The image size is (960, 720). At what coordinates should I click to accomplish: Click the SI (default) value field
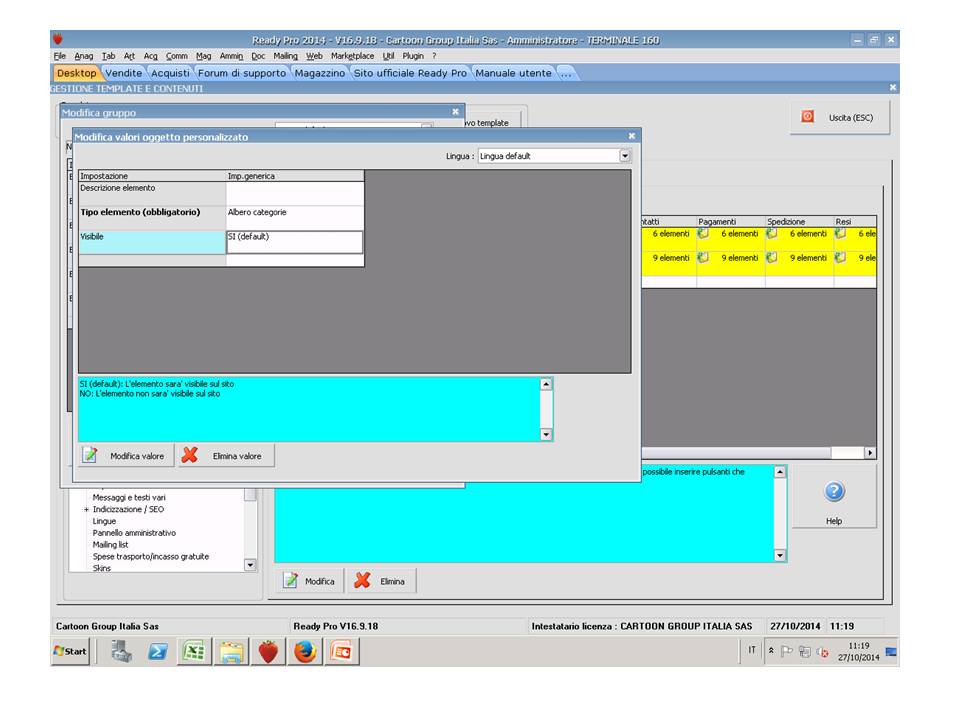click(x=294, y=242)
